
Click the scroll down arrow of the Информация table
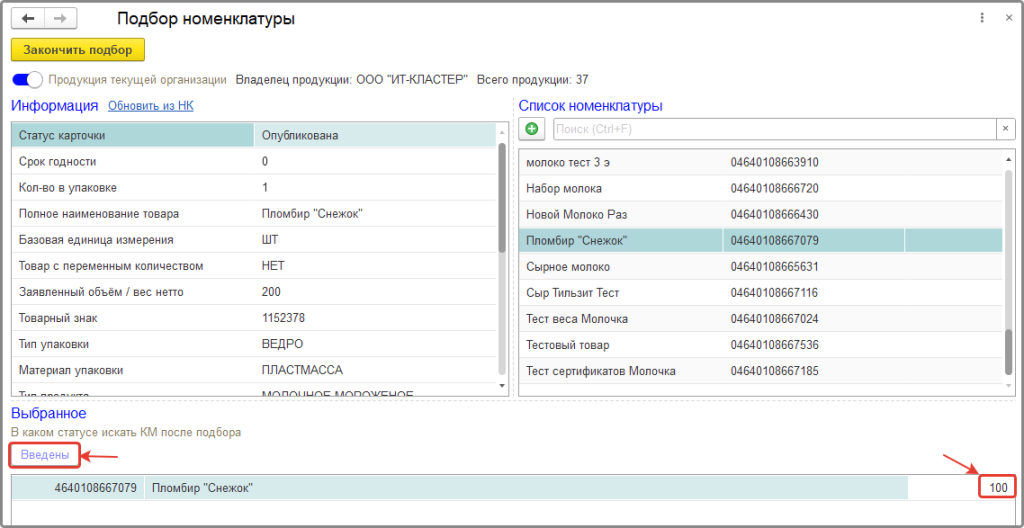point(502,386)
